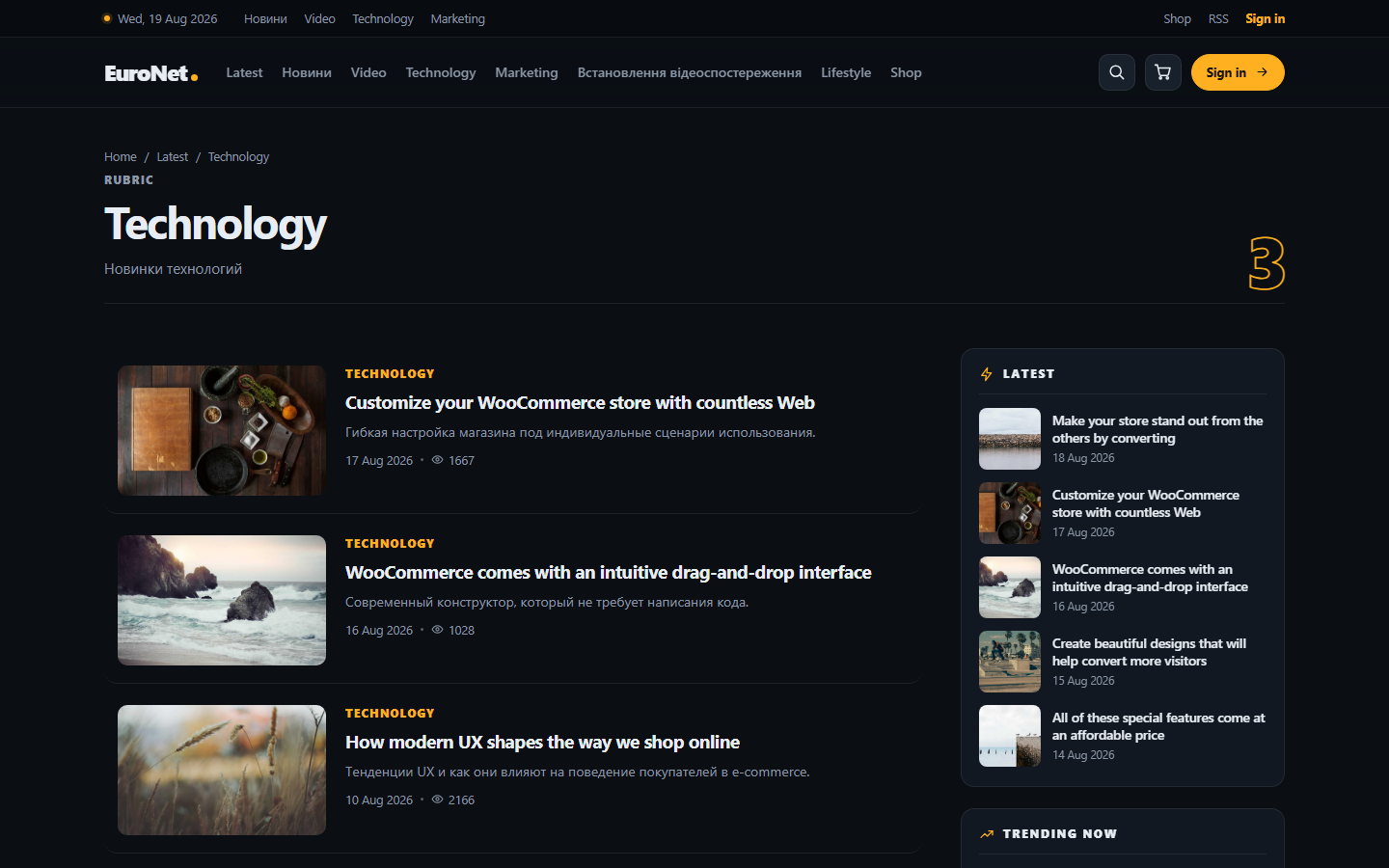Open sidebar post 'Customize your WooCommerce store'
This screenshot has width=1389, height=868.
click(x=1146, y=503)
